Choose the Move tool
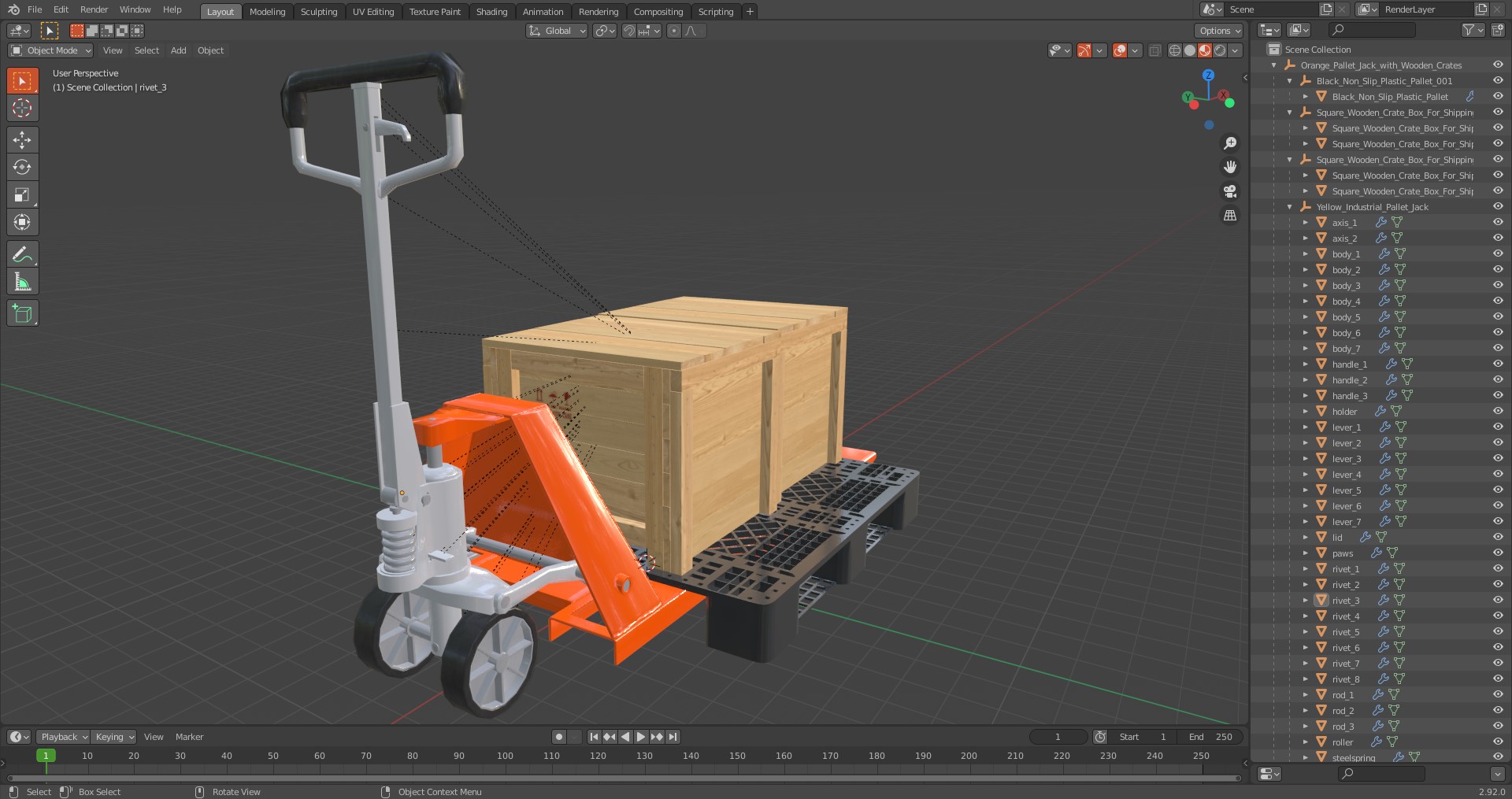This screenshot has height=799, width=1512. pos(22,139)
